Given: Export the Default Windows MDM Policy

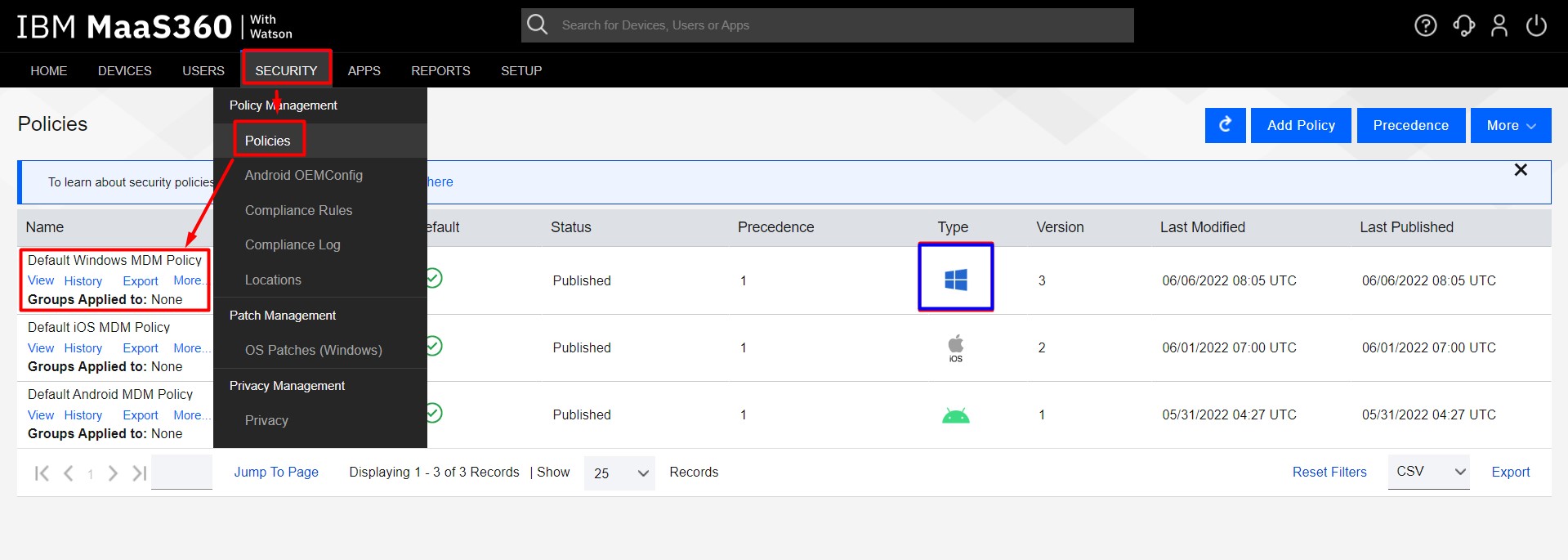Looking at the screenshot, I should pos(141,280).
